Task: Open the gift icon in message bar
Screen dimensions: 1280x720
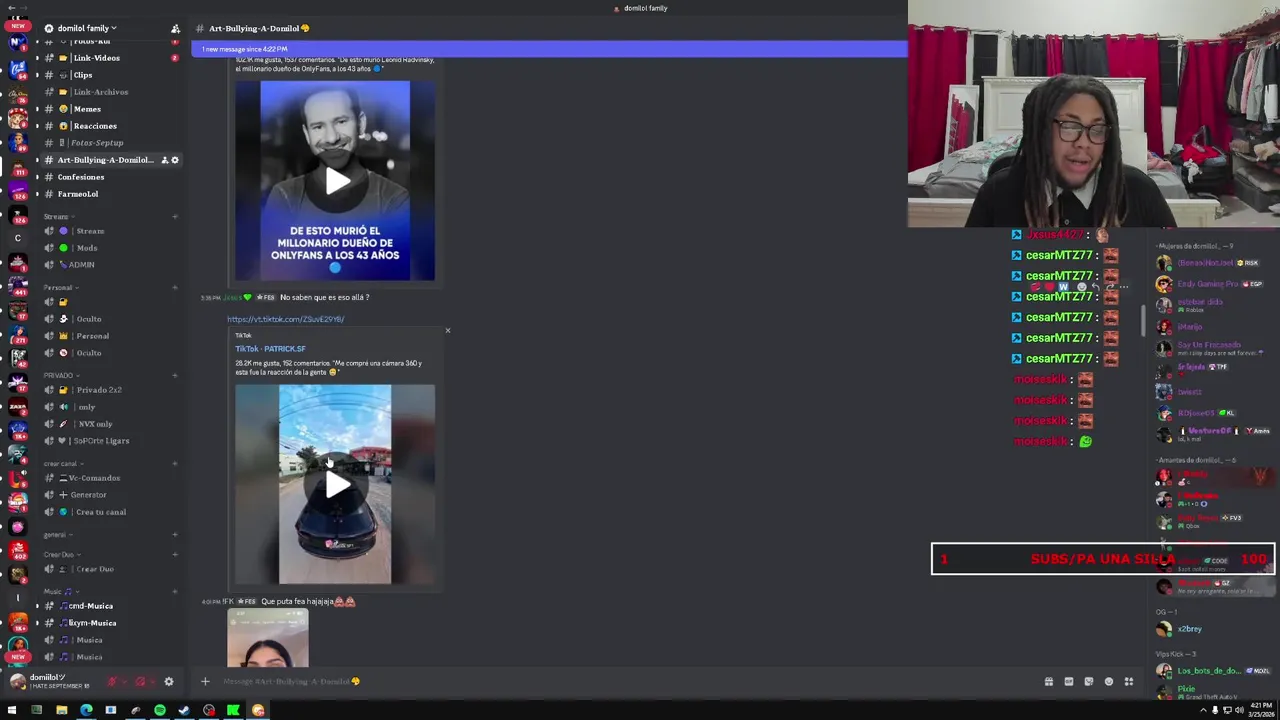Action: tap(1048, 682)
